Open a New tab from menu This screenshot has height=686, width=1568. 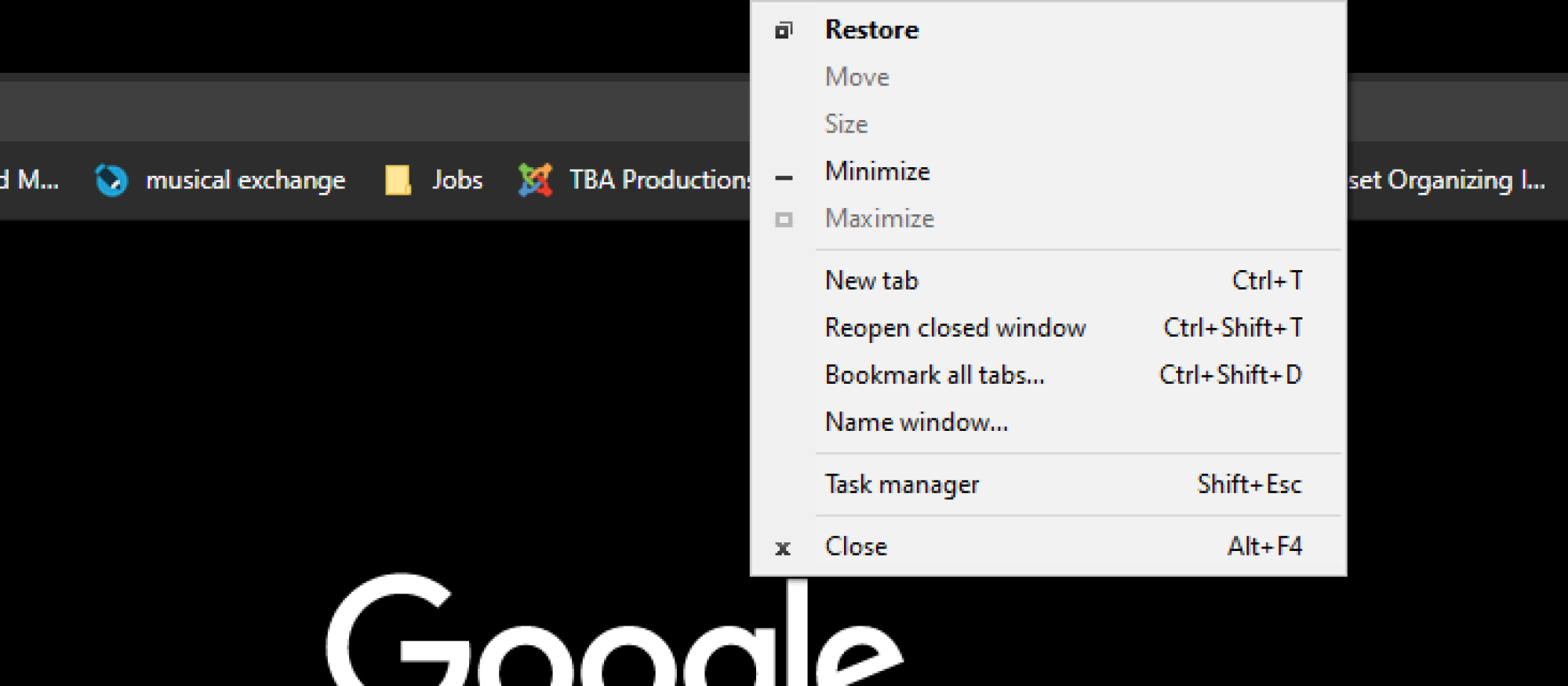[x=1048, y=280]
